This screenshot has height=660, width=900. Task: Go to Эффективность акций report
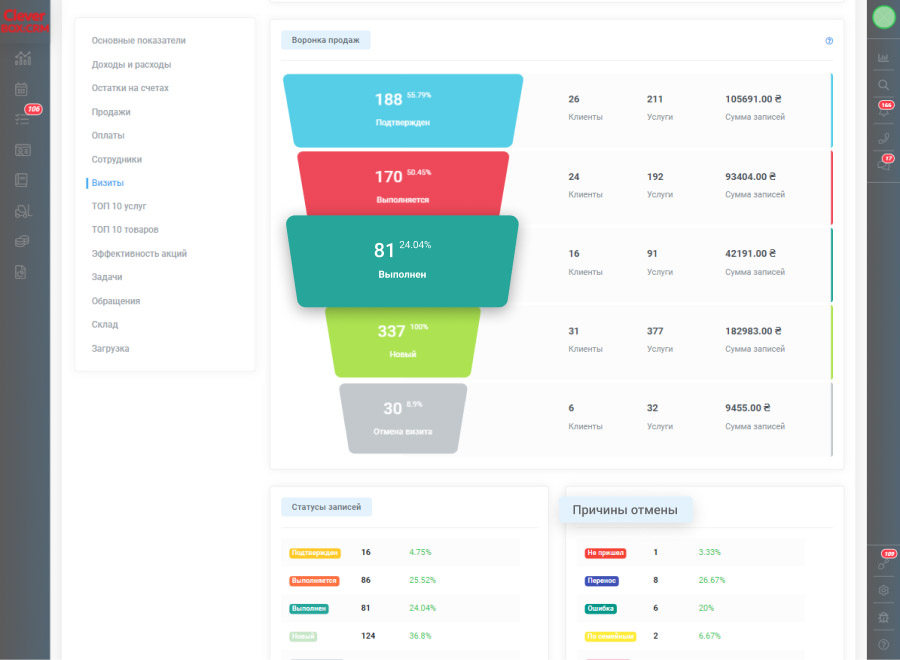coord(139,254)
